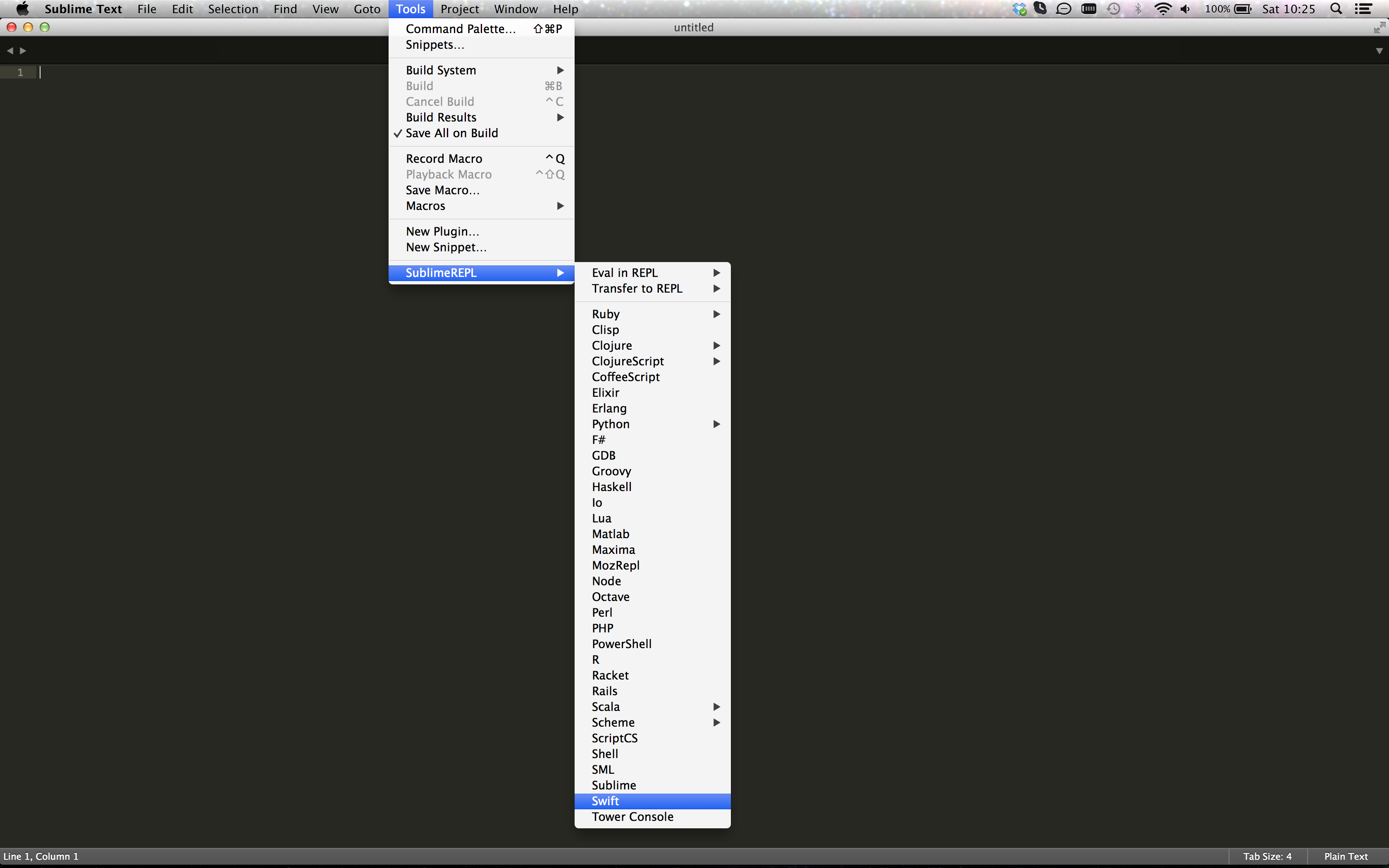Expand the Ruby REPL submenu
This screenshot has width=1389, height=868.
(652, 314)
